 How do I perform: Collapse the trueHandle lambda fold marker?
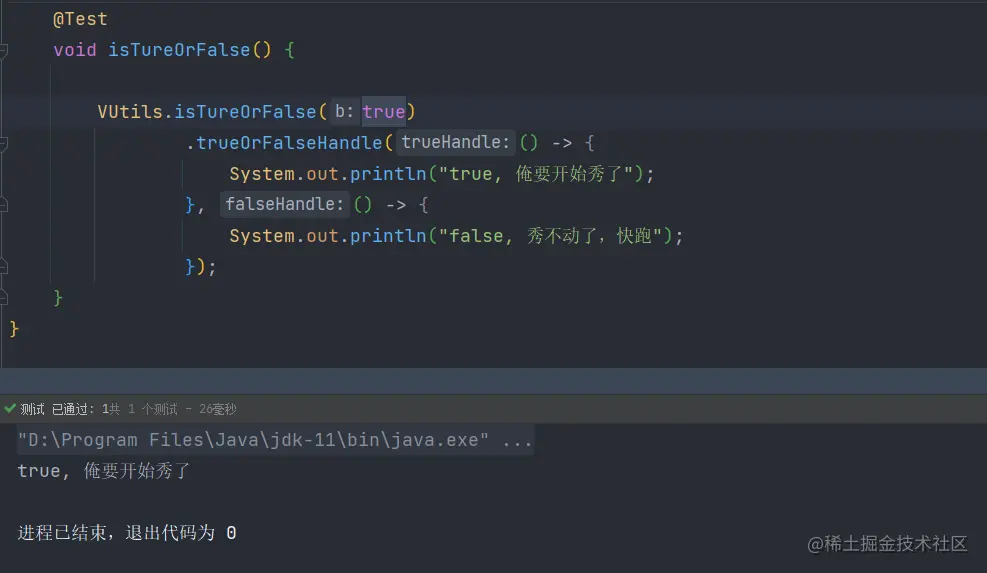click(3, 144)
